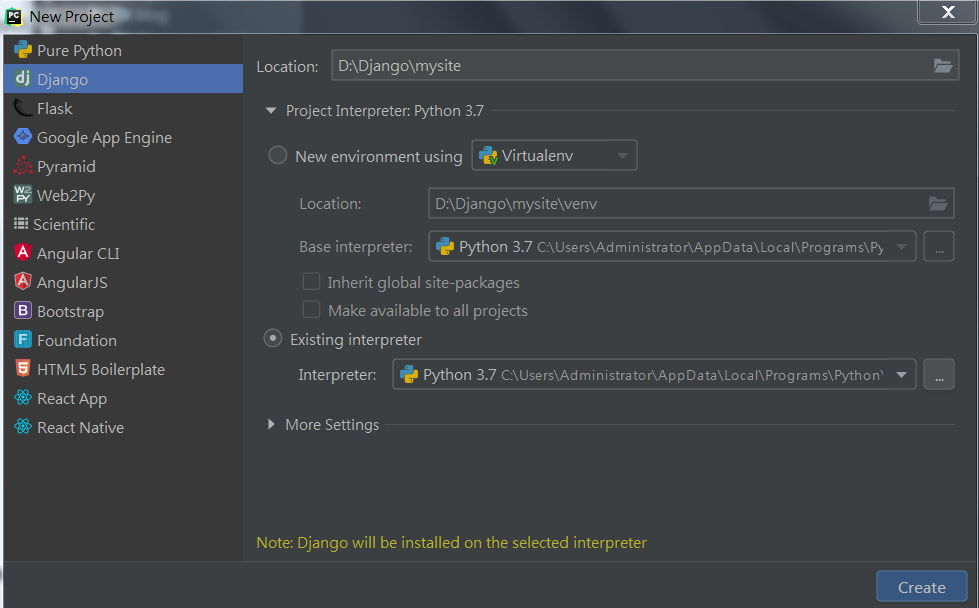Click the Angular CLI shield icon
This screenshot has width=979, height=608.
point(22,252)
